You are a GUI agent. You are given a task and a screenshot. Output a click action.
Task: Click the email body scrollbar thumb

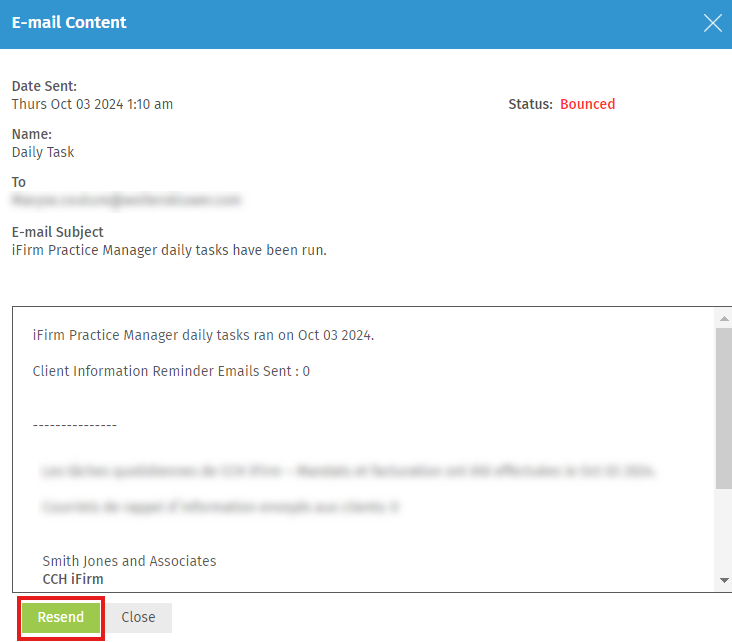click(x=724, y=409)
